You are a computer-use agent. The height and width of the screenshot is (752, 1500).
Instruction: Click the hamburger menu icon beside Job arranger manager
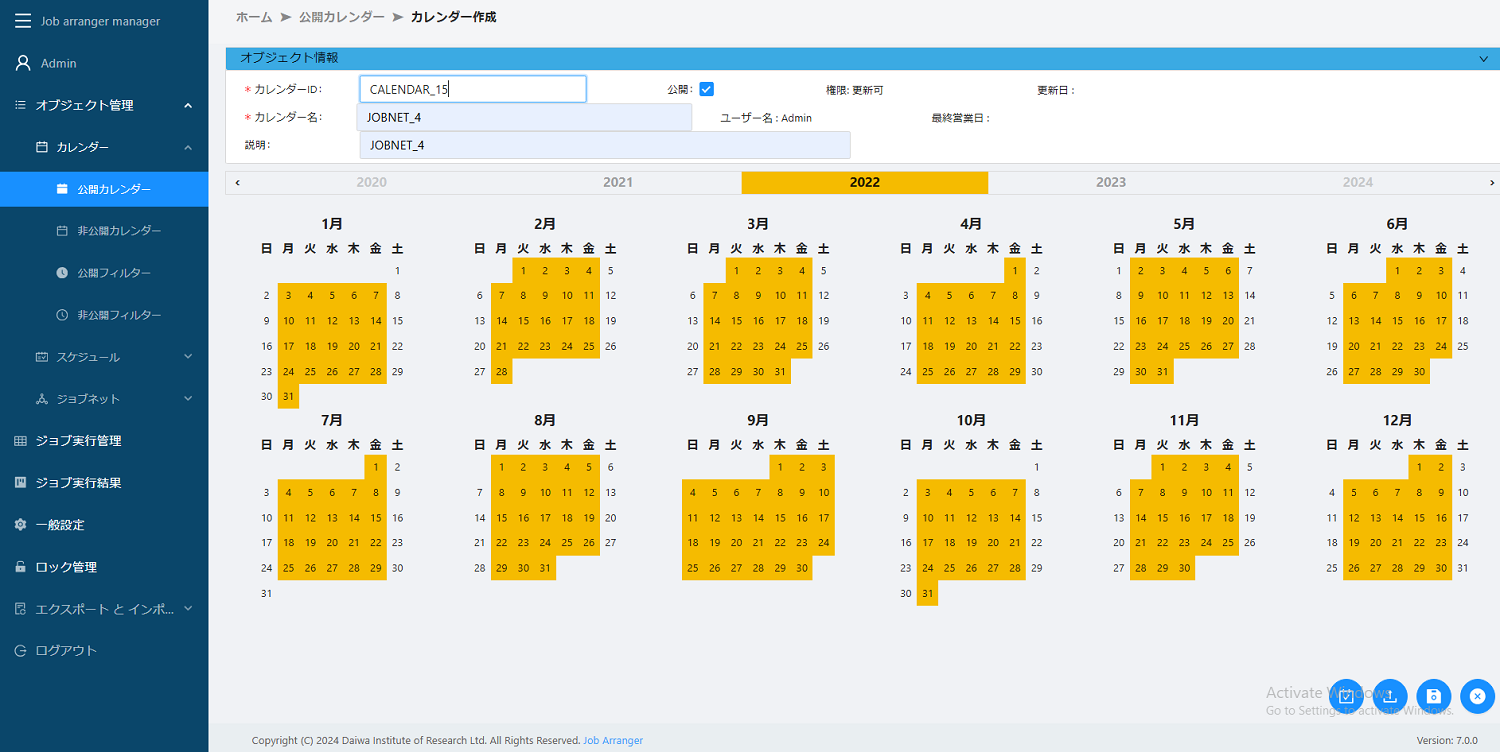pos(22,20)
